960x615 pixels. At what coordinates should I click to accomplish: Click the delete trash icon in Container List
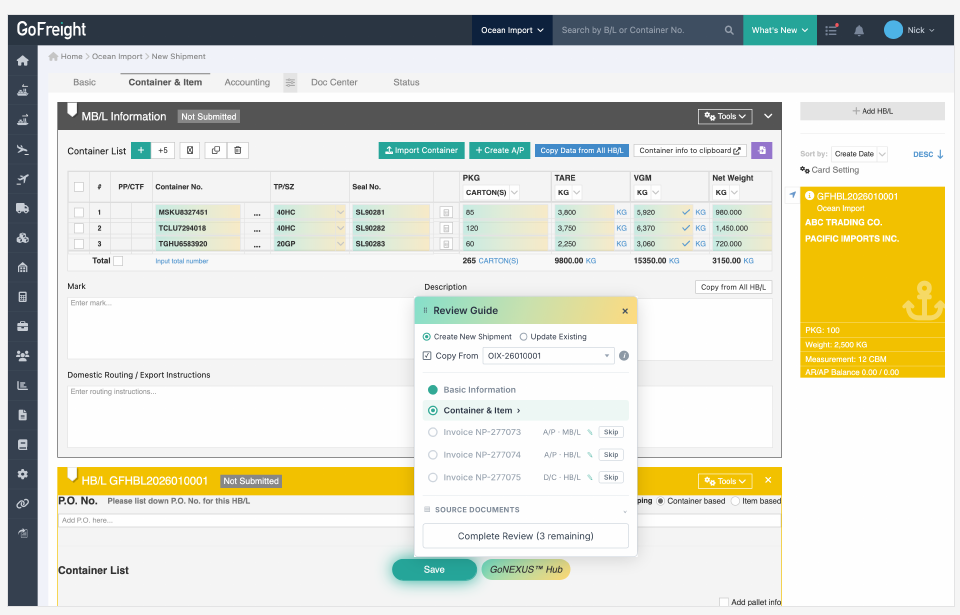238,150
